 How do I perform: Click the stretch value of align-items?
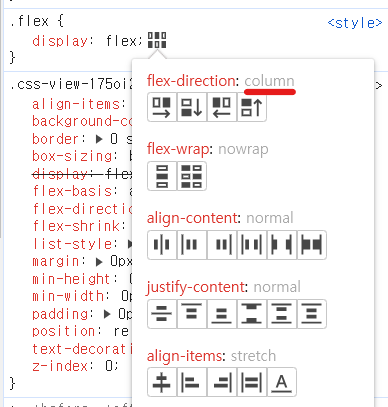[253, 356]
